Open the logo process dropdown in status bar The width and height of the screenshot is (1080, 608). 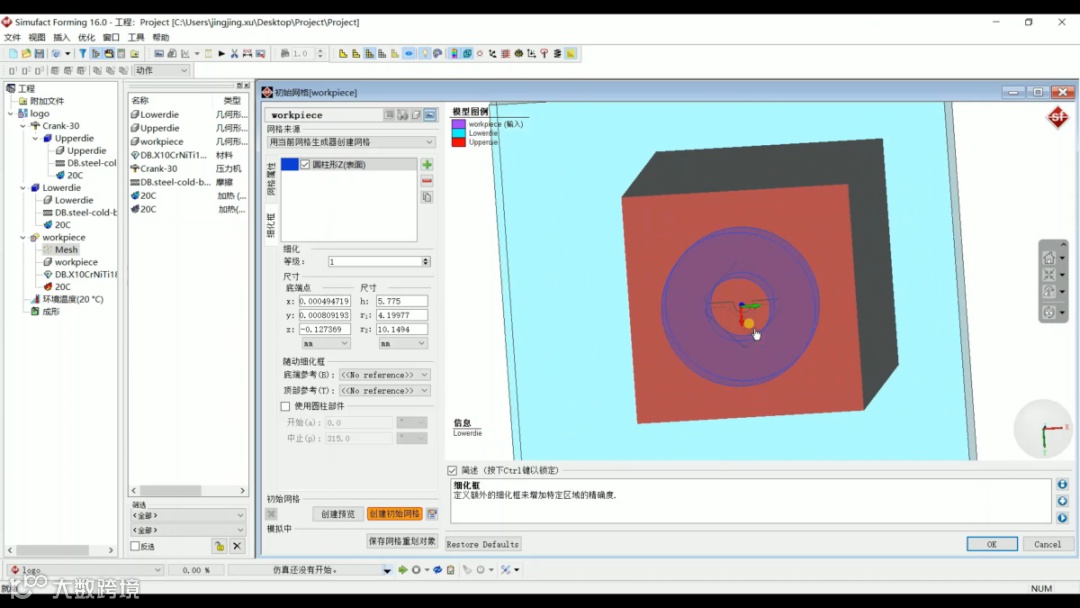click(85, 570)
